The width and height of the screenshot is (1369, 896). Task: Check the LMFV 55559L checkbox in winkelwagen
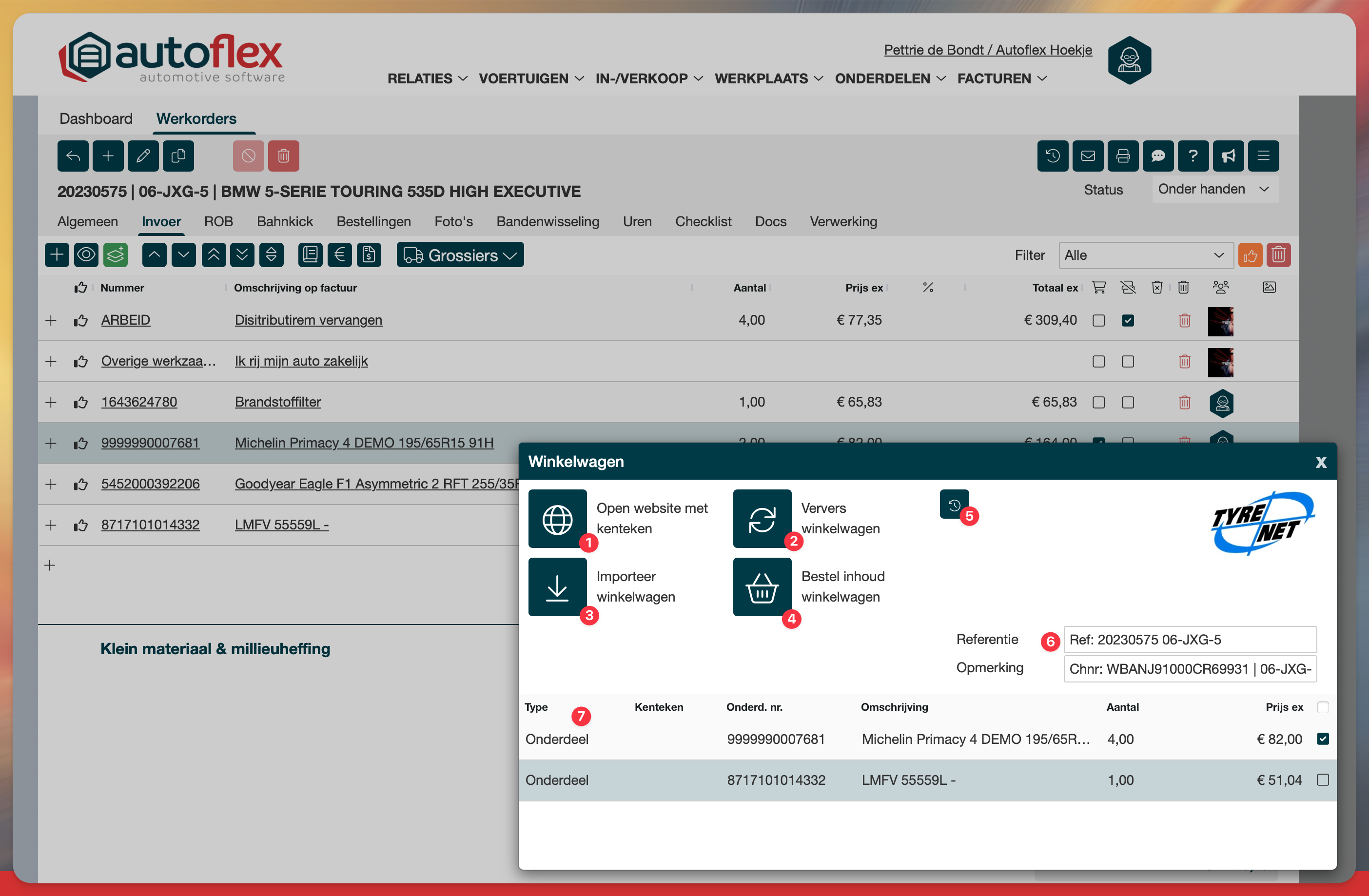(x=1322, y=780)
